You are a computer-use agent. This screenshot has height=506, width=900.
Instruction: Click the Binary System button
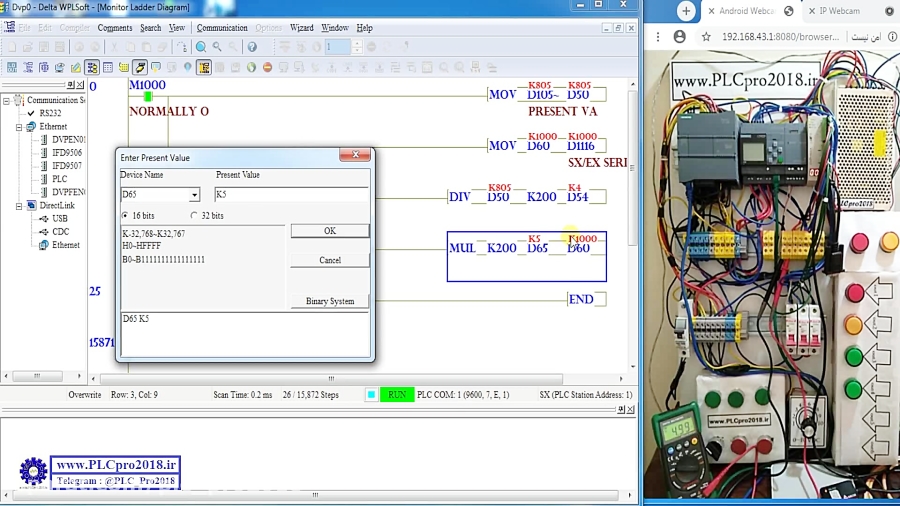tap(329, 301)
